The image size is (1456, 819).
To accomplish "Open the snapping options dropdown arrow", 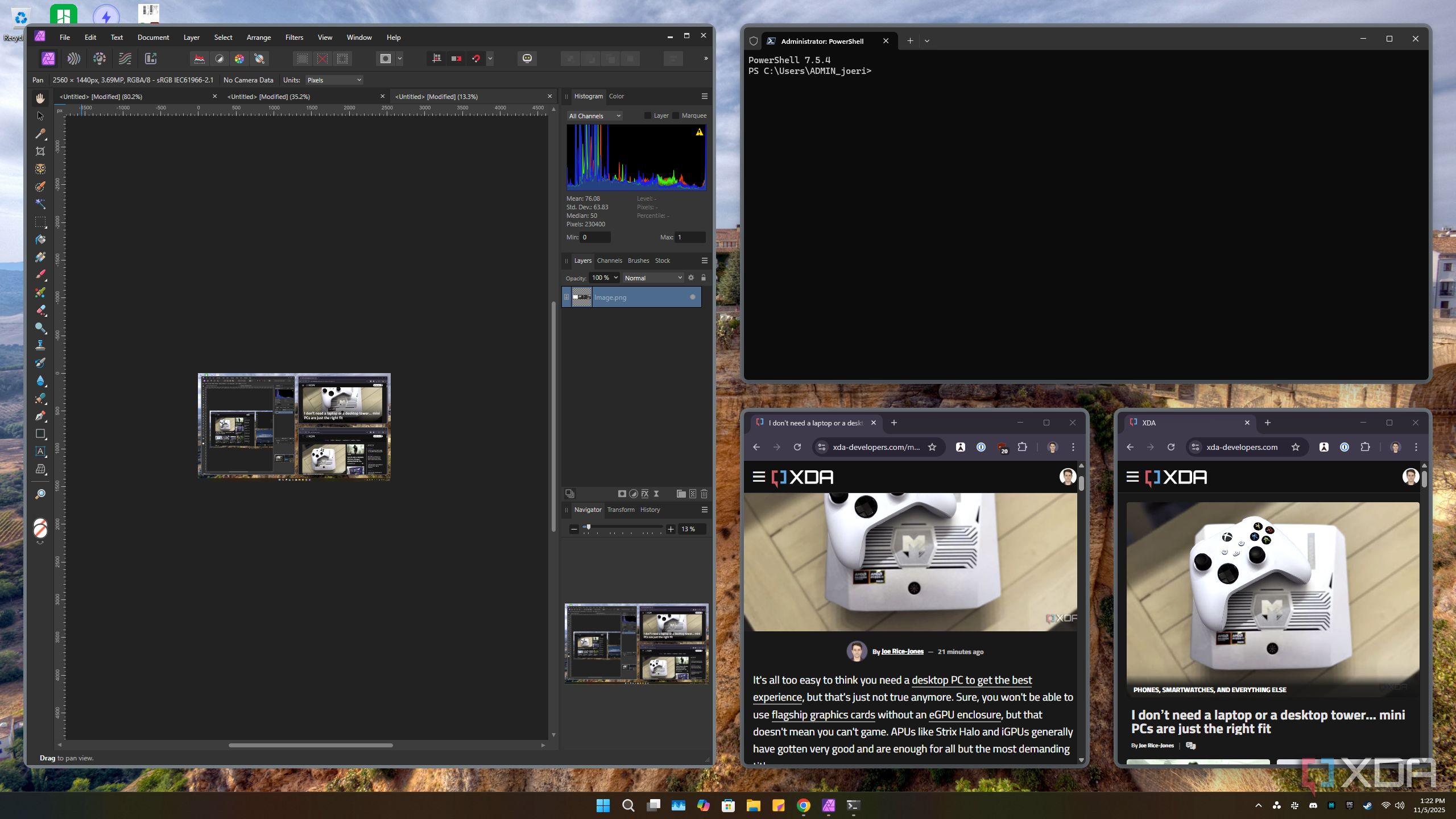I will tap(490, 59).
